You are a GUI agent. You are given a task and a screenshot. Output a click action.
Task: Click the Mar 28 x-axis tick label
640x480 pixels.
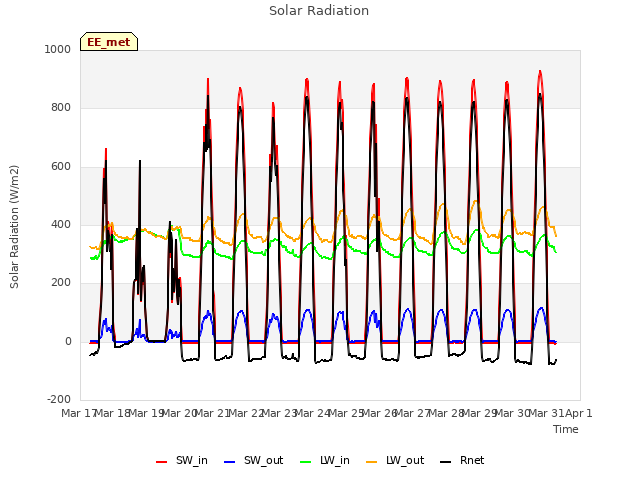pyautogui.click(x=445, y=413)
